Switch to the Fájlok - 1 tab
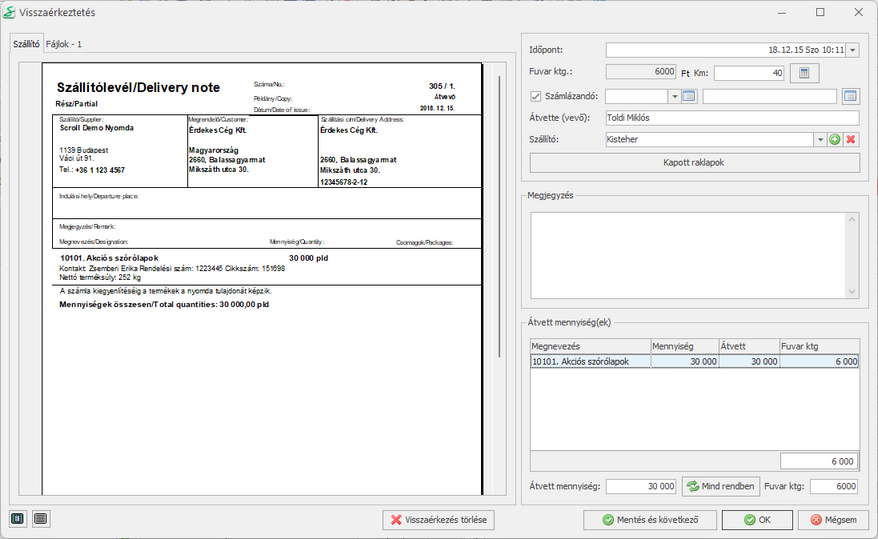878x539 pixels. (64, 44)
